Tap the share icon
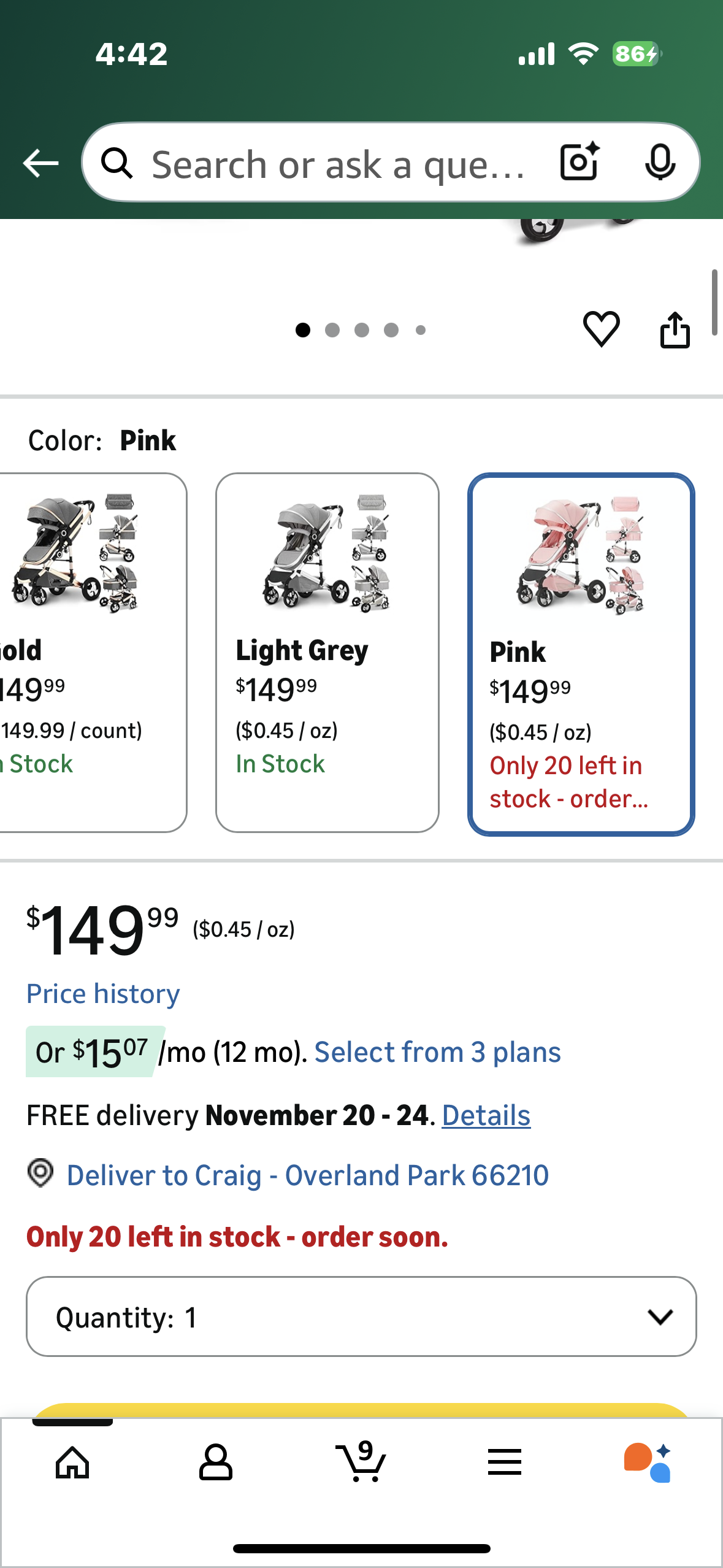 675,330
